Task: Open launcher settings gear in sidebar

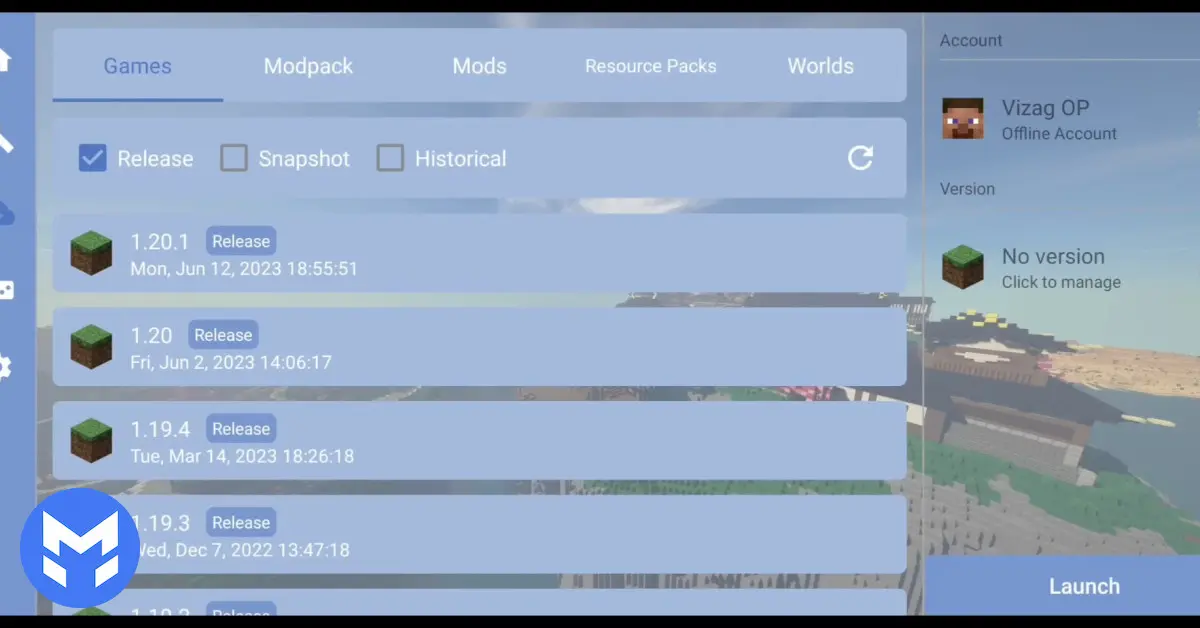Action: coord(5,367)
